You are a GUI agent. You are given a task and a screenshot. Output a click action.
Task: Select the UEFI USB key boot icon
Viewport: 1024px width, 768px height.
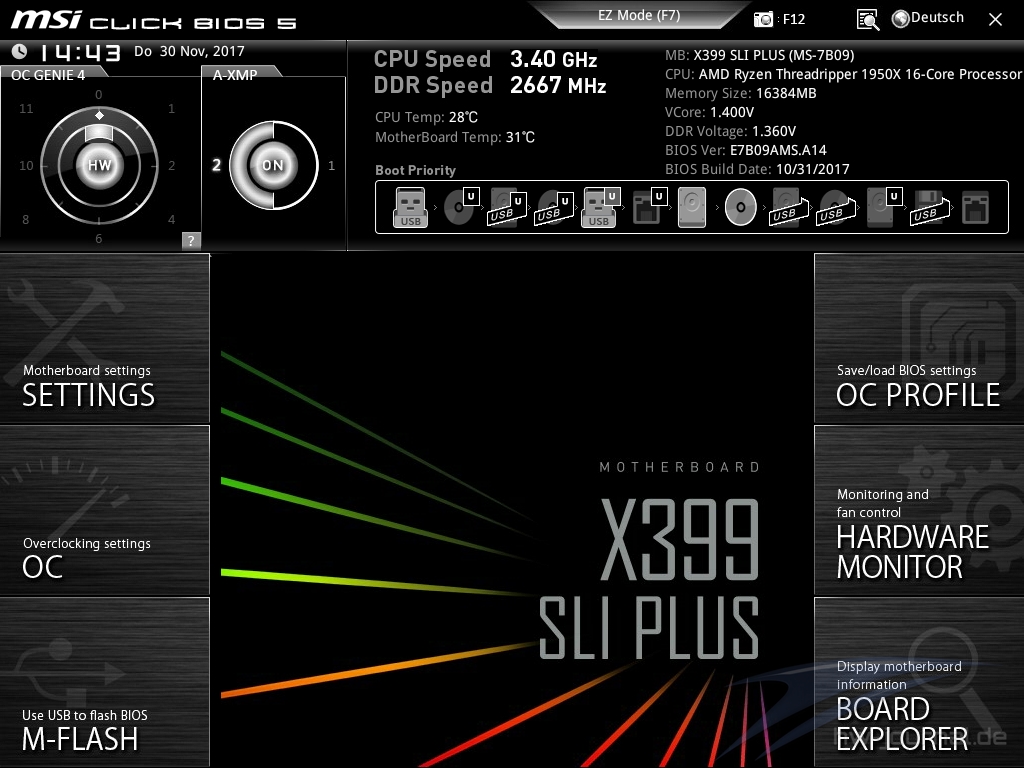[600, 208]
